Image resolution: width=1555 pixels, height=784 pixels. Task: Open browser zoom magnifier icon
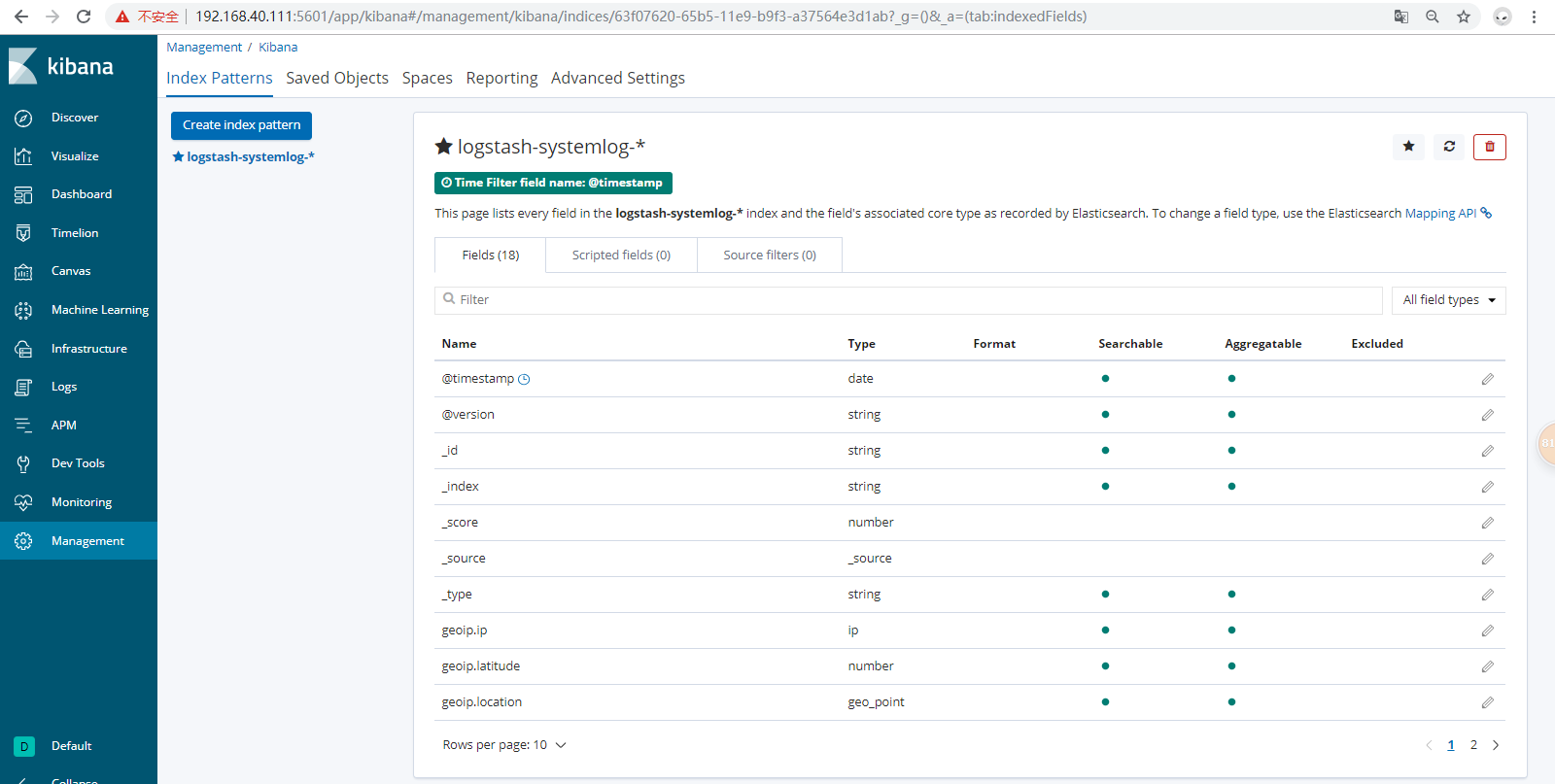(1433, 17)
